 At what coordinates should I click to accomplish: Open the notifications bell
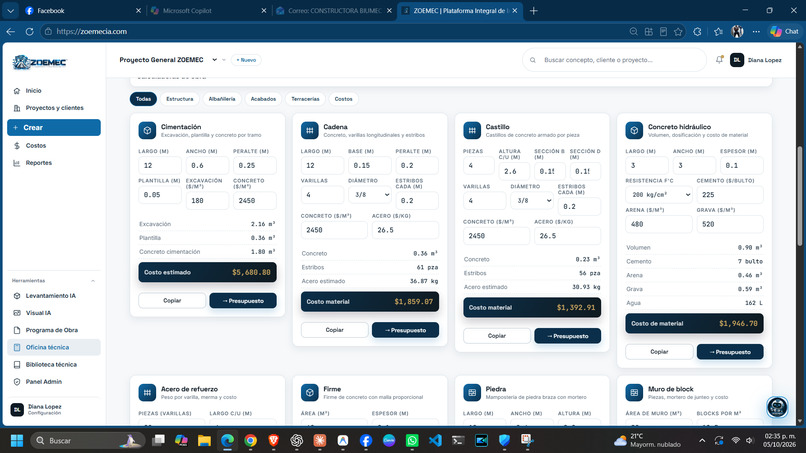click(x=719, y=60)
